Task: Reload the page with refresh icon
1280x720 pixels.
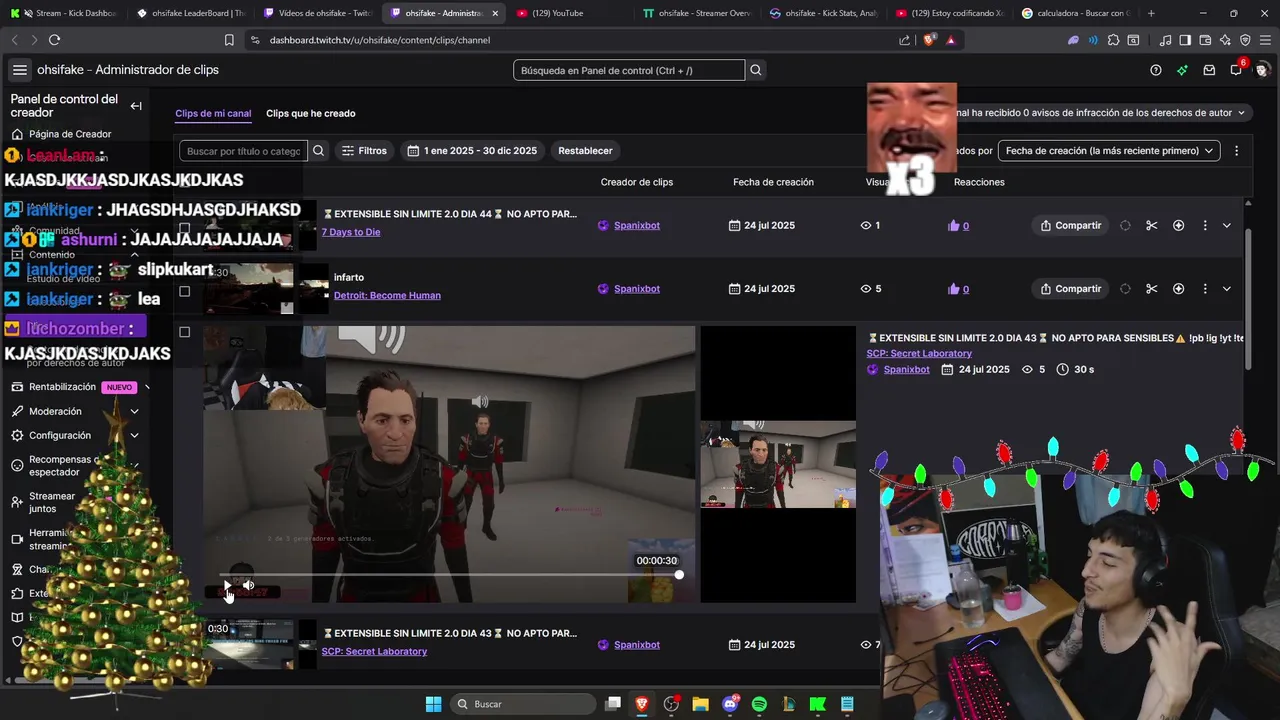Action: pos(54,40)
